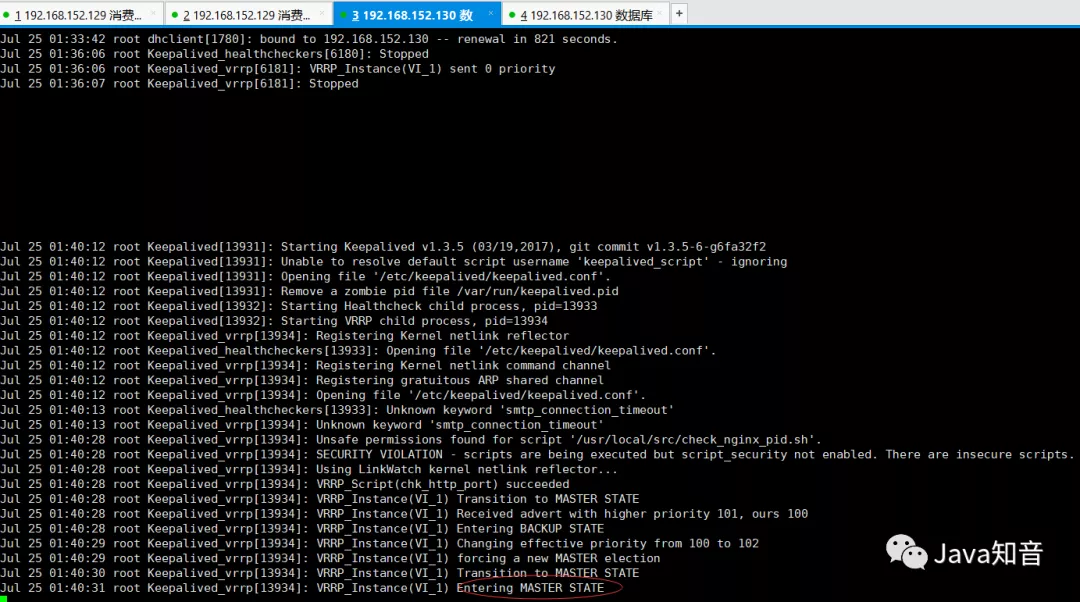This screenshot has width=1080, height=602.
Task: Click green connection dot on tab 3
Action: coord(344,14)
